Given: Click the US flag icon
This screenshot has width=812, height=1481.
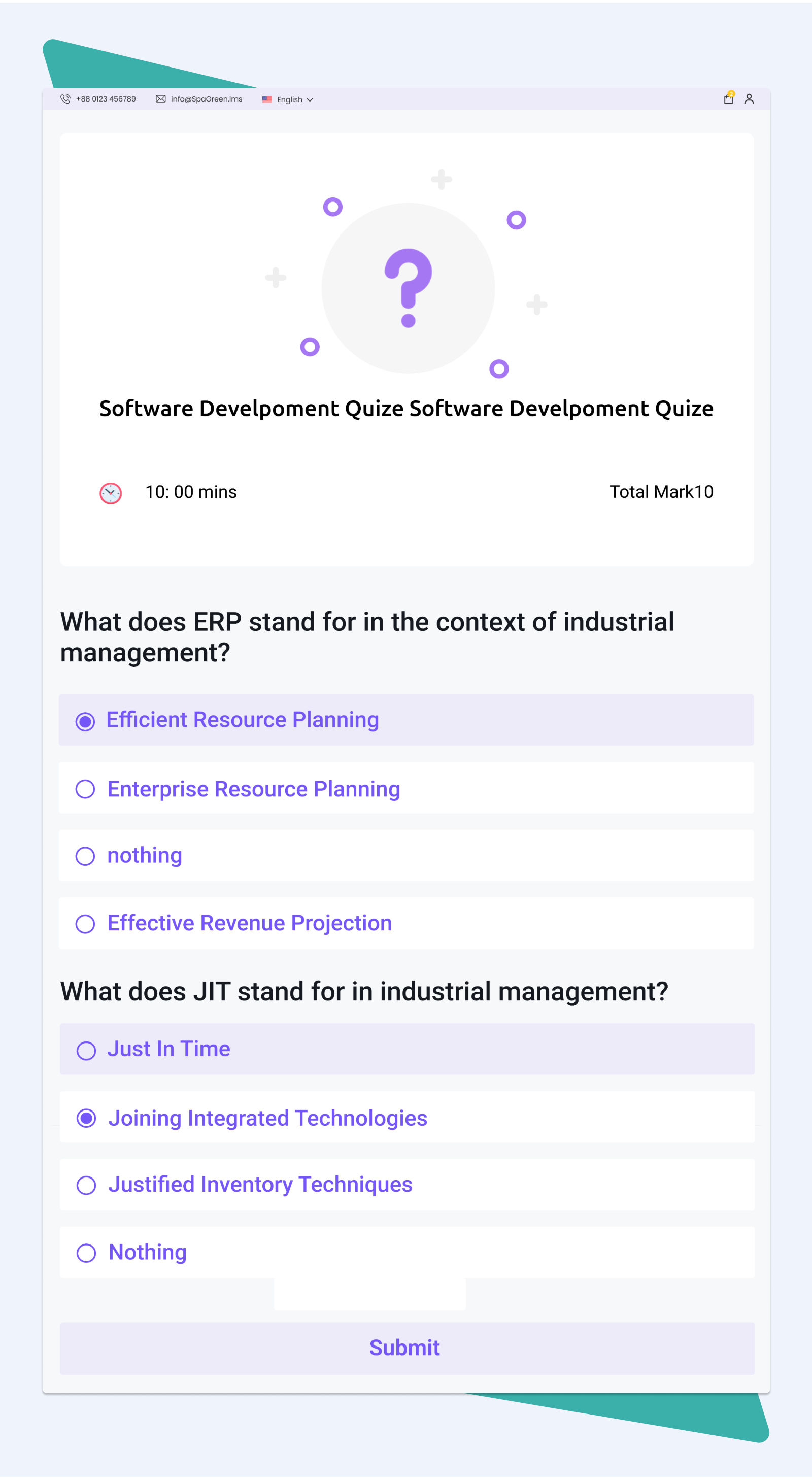Looking at the screenshot, I should [x=267, y=99].
